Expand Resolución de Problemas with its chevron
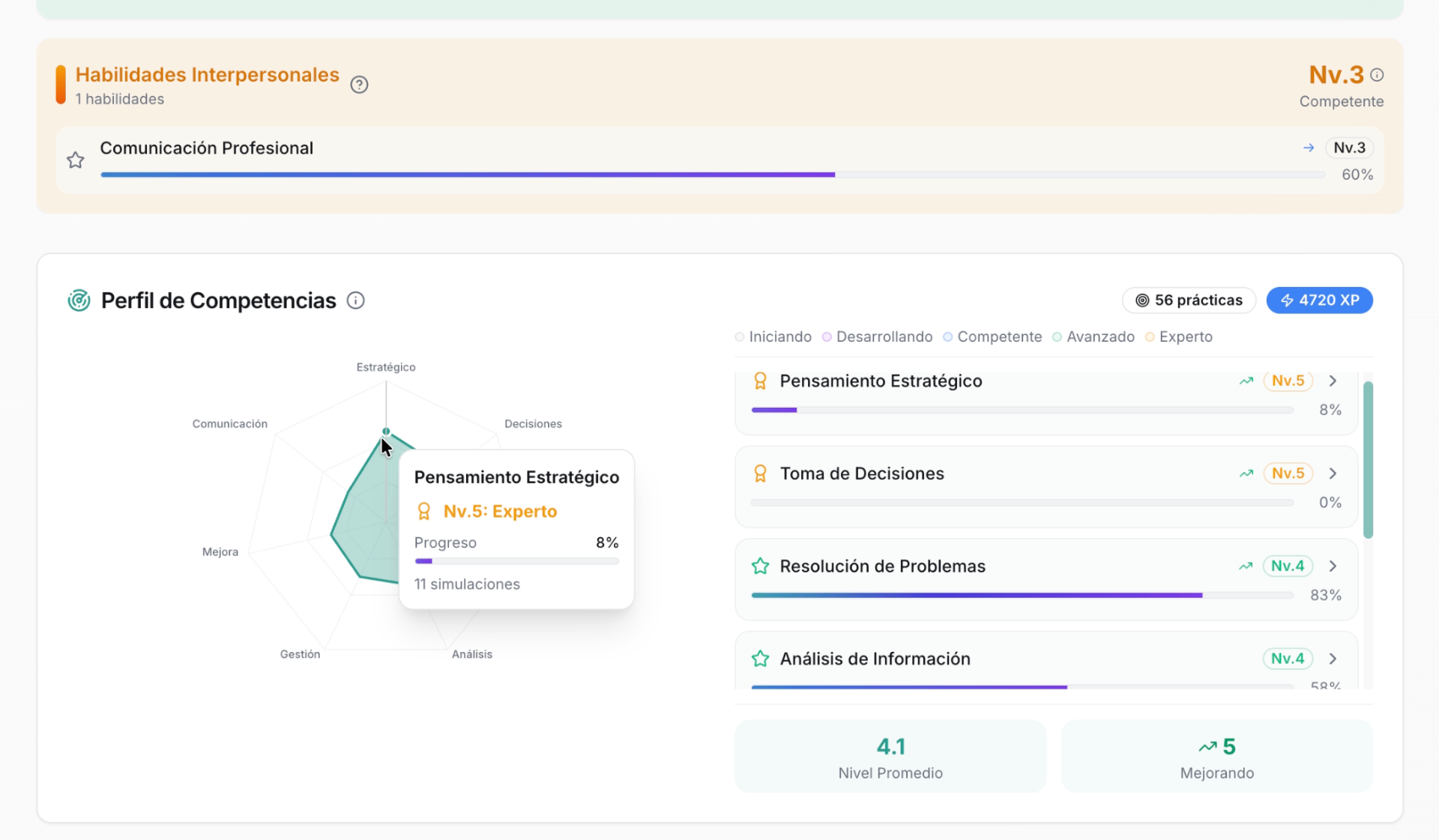 (x=1333, y=566)
